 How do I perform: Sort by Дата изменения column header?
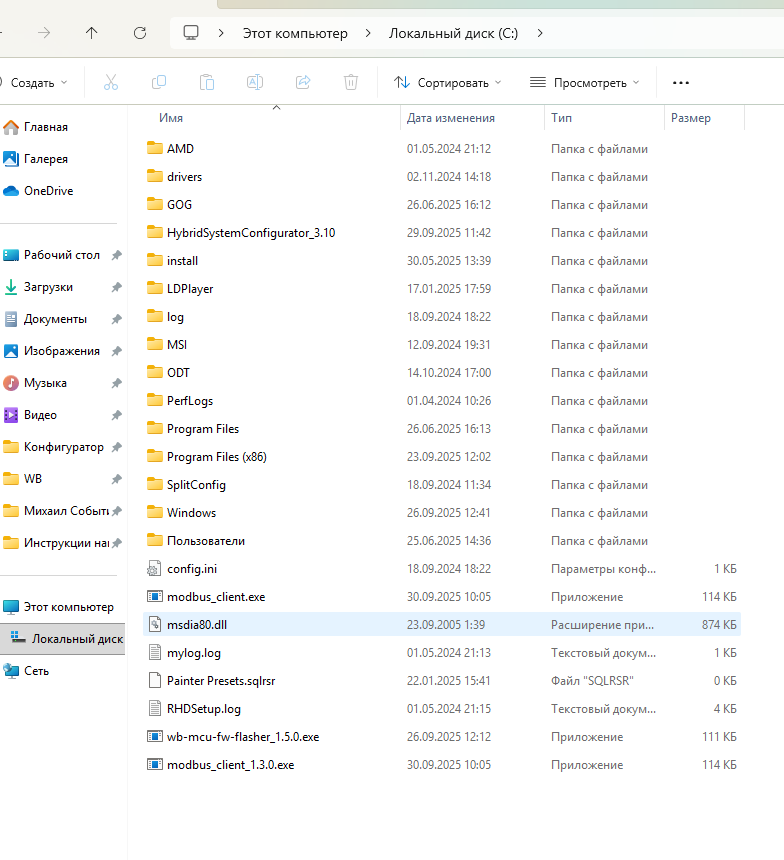451,118
